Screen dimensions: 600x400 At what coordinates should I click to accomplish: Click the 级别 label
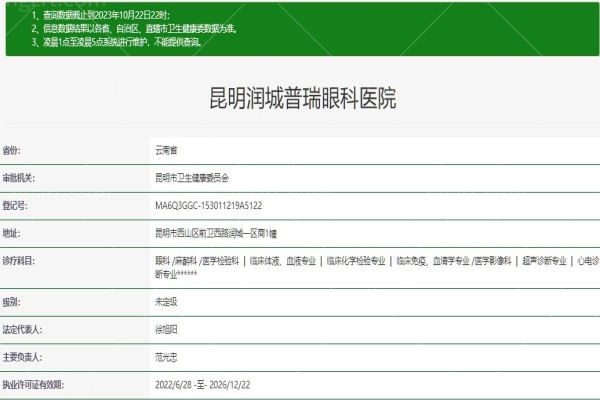(11, 302)
